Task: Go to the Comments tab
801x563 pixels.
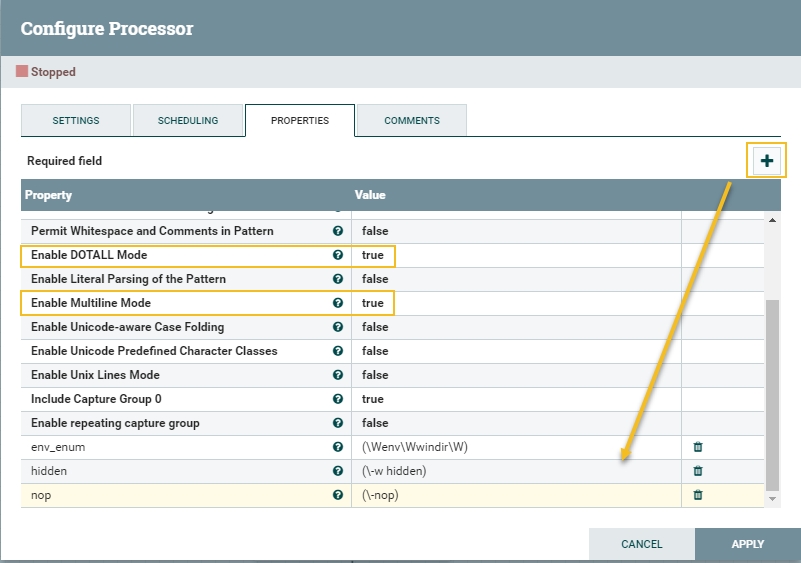Action: [412, 121]
